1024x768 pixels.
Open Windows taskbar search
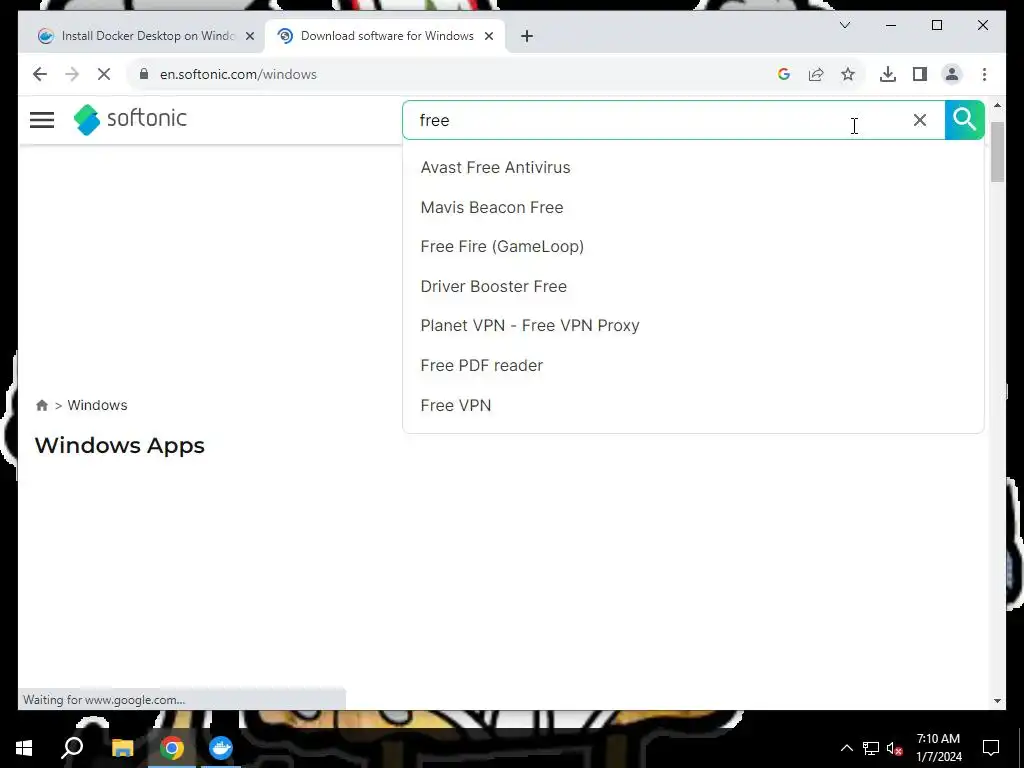pyautogui.click(x=72, y=748)
